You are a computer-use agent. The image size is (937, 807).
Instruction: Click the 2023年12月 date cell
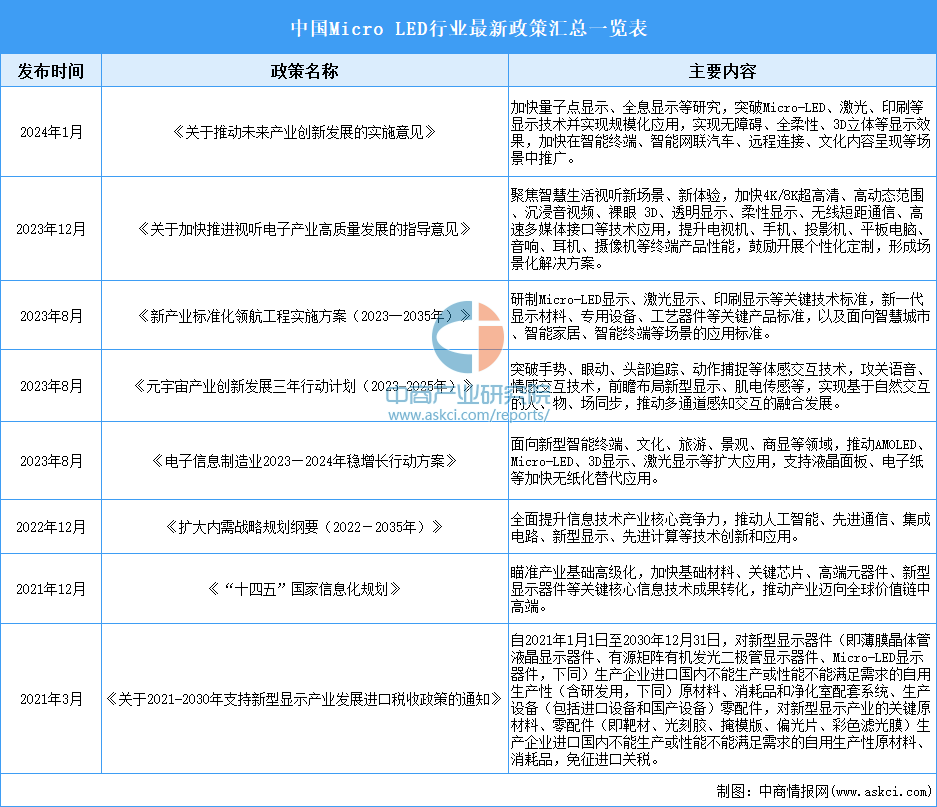pos(51,229)
